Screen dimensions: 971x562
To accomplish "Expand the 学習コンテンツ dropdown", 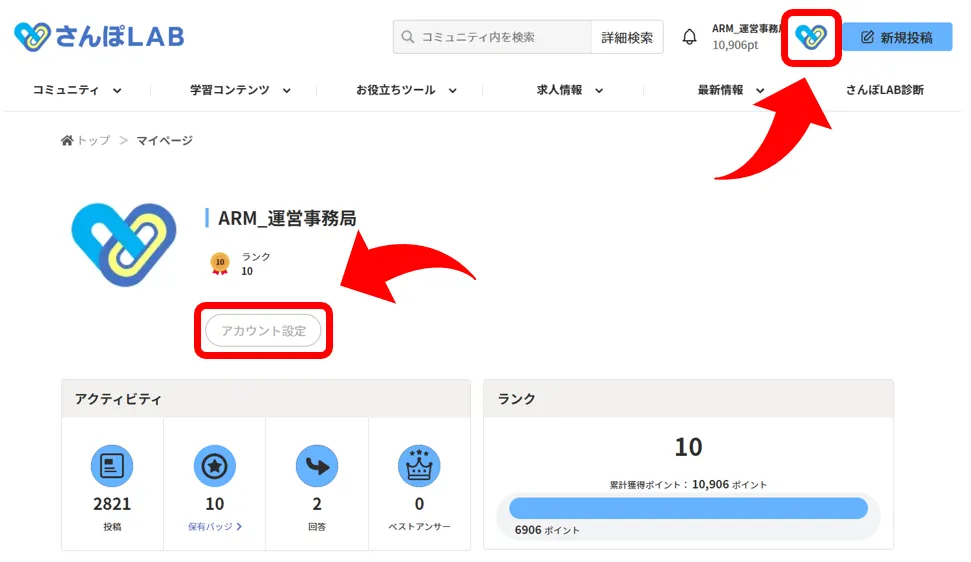I will [x=240, y=90].
